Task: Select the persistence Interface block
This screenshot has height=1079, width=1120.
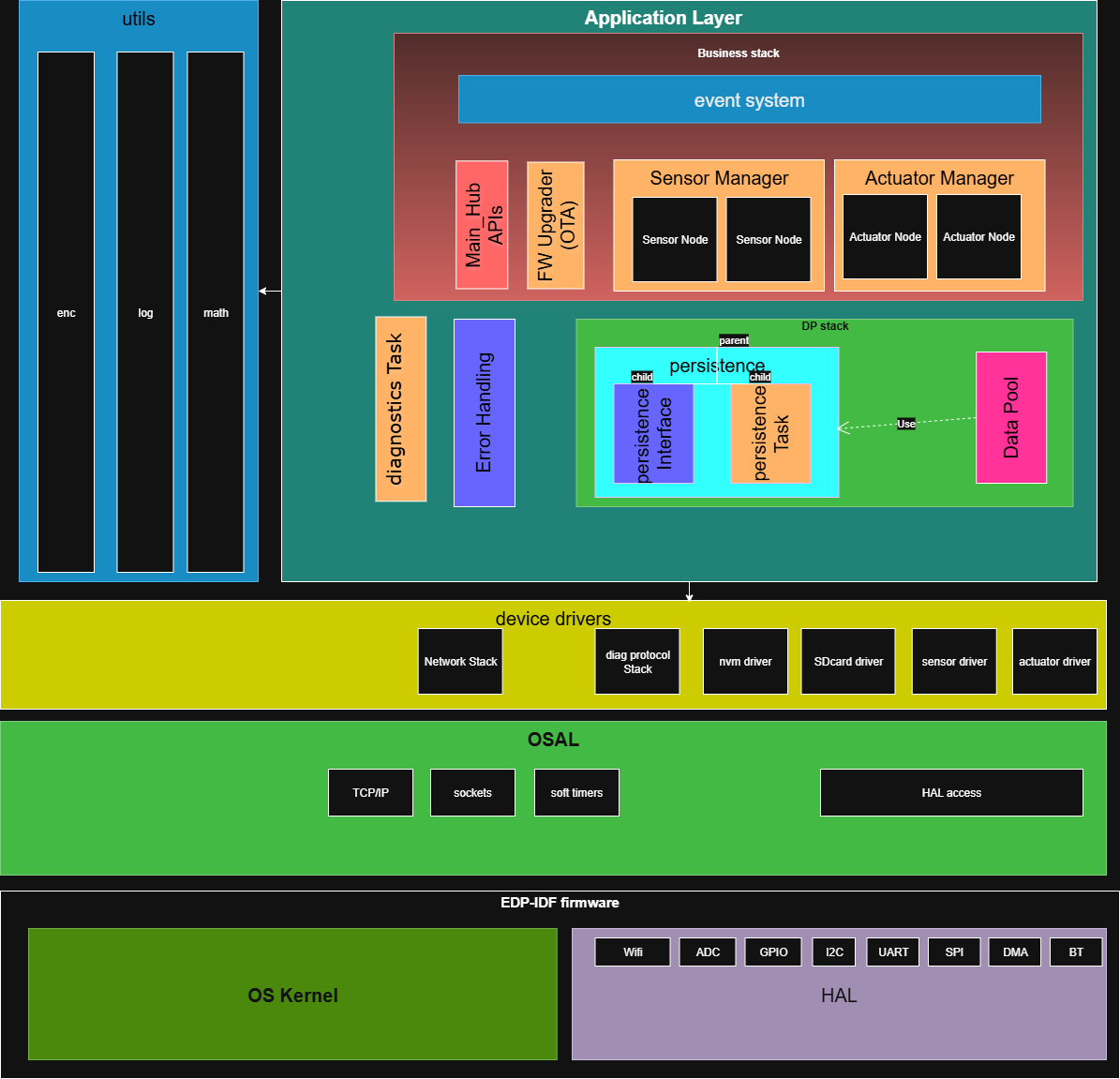Action: pos(653,434)
